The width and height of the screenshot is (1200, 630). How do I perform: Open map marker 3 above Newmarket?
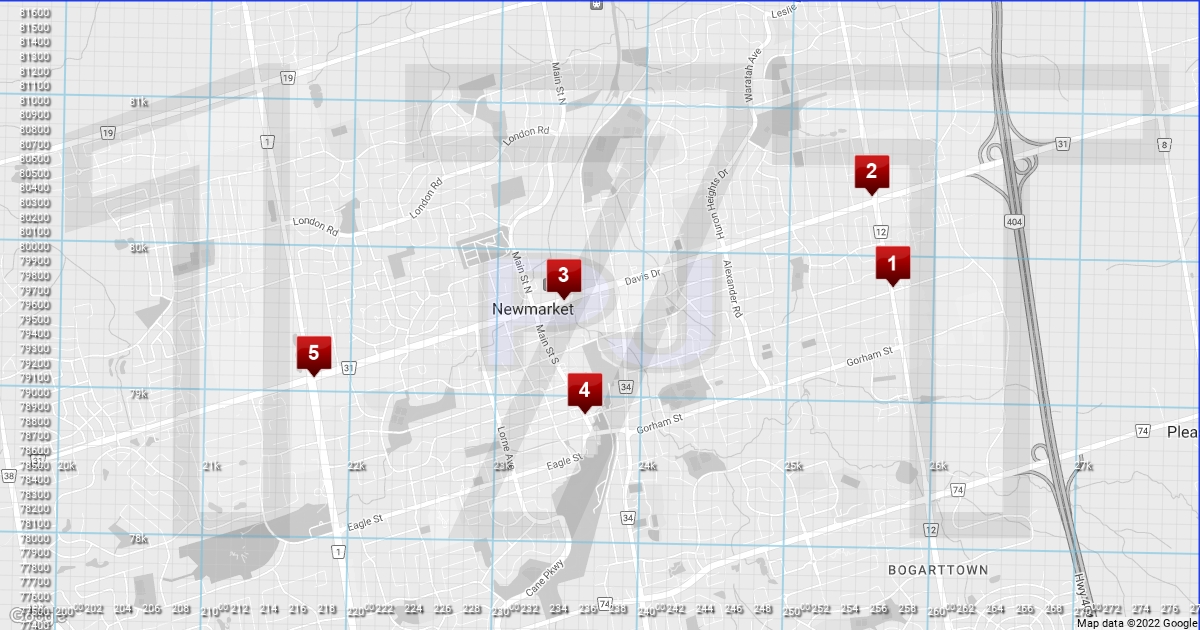(563, 278)
